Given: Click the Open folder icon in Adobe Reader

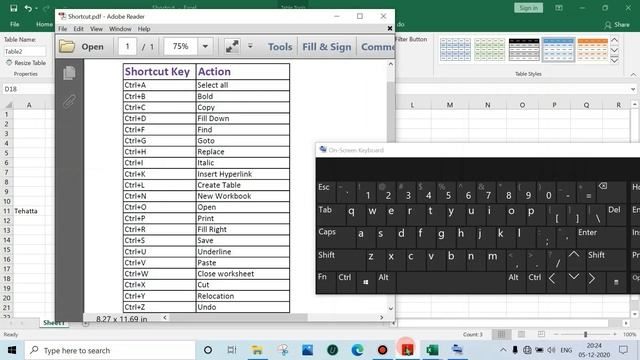Looking at the screenshot, I should (67, 47).
